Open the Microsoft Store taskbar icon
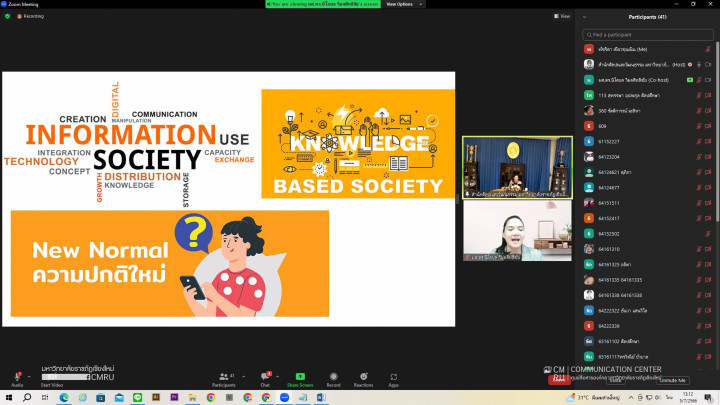 [x=101, y=398]
